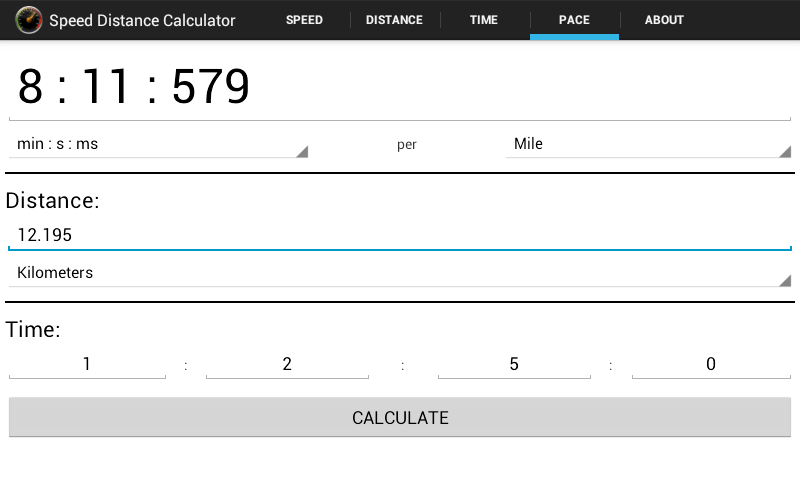Click the Speed Distance Calculator title
Viewport: 800px width, 480px height.
coord(142,20)
